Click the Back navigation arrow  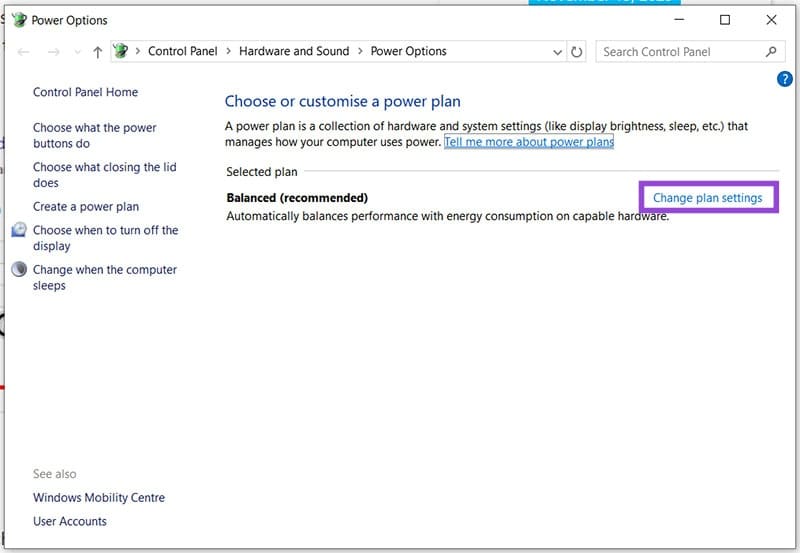click(x=23, y=52)
